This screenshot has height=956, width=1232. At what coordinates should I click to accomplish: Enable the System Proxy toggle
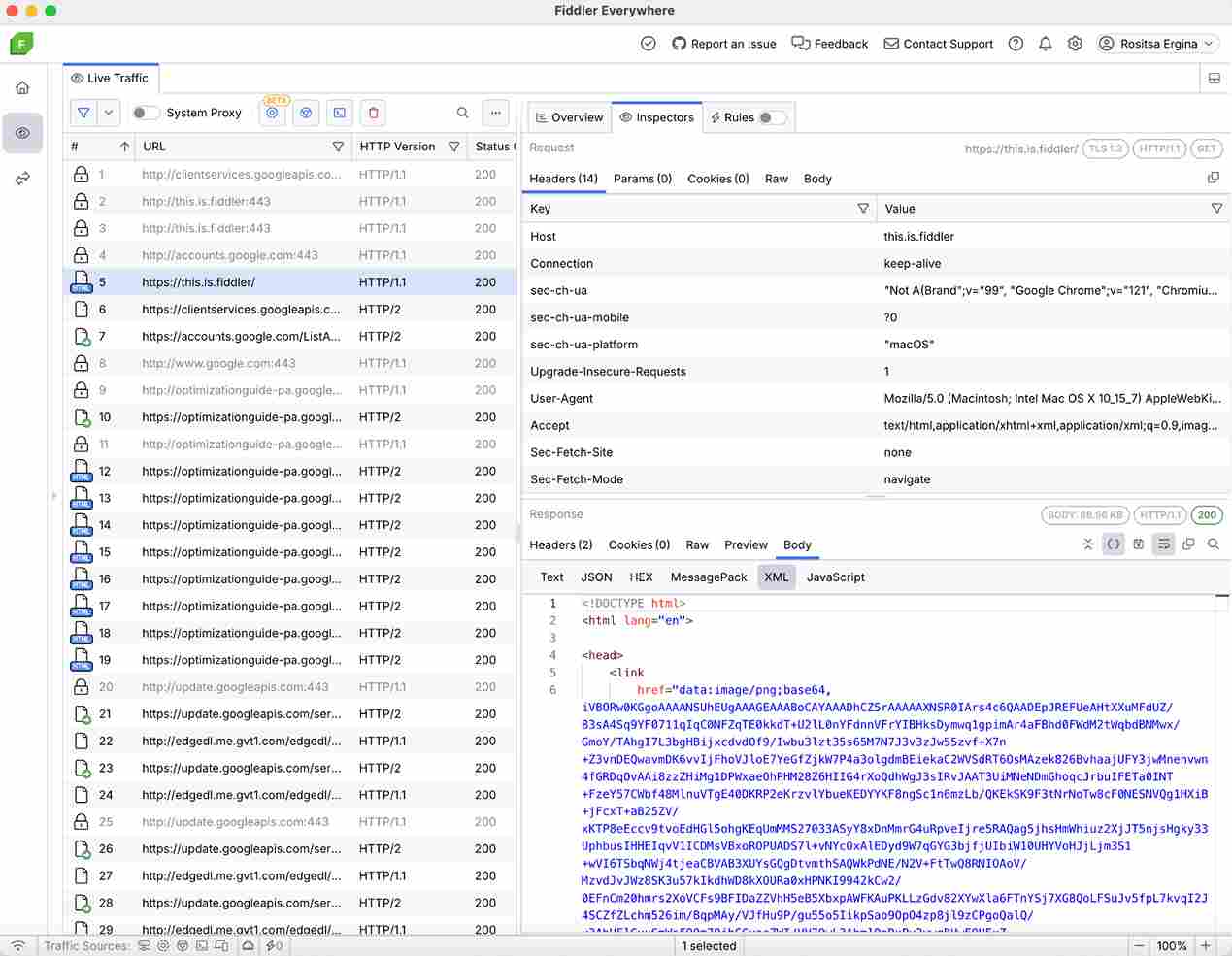tap(146, 113)
